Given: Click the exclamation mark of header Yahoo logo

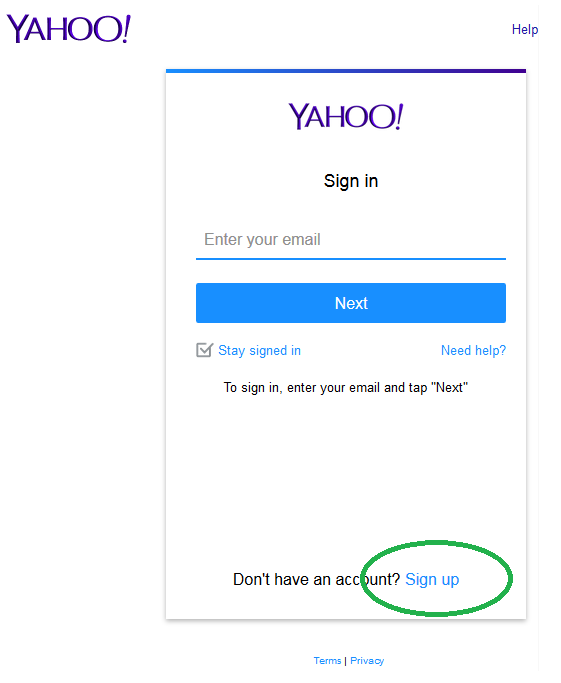Looking at the screenshot, I should point(125,29).
